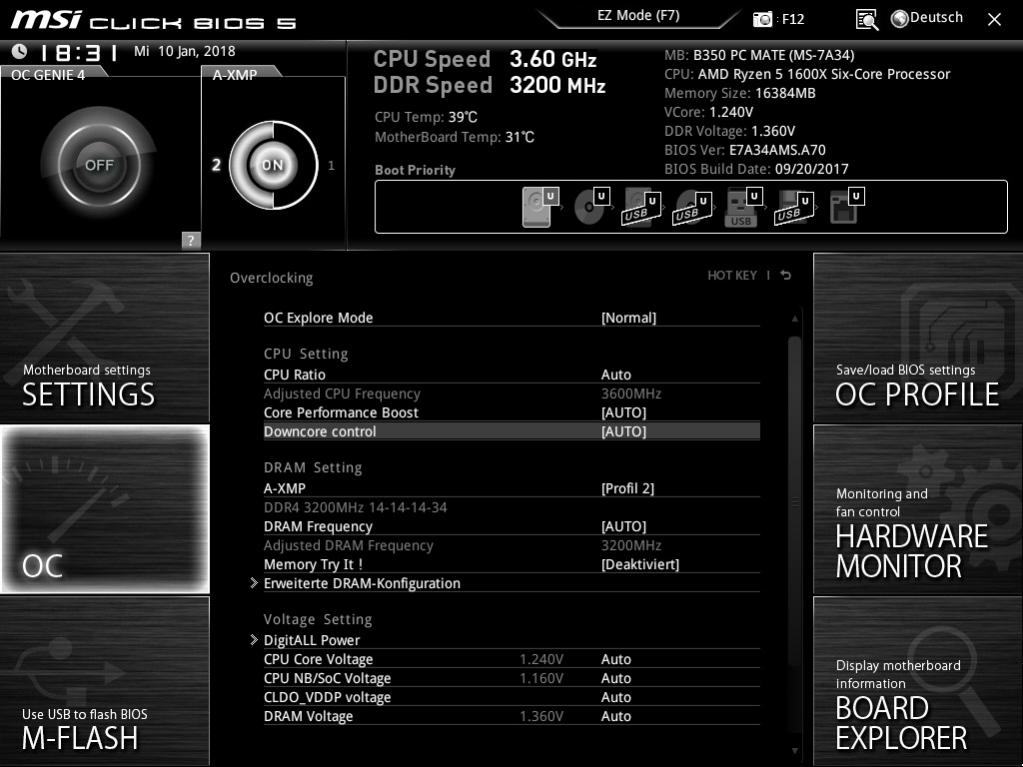Toggle the OC GENIE 4 OFF knob
1023x767 pixels.
[99, 165]
